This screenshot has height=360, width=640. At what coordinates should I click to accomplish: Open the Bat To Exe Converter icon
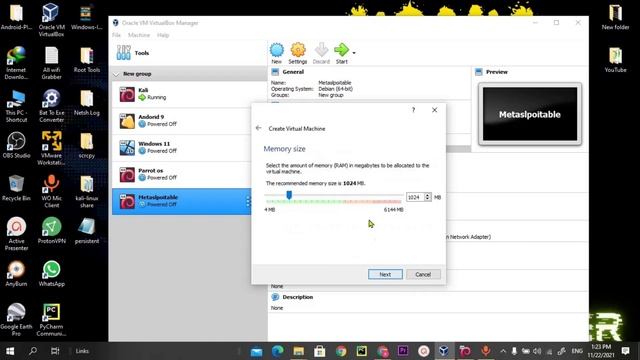tap(51, 106)
